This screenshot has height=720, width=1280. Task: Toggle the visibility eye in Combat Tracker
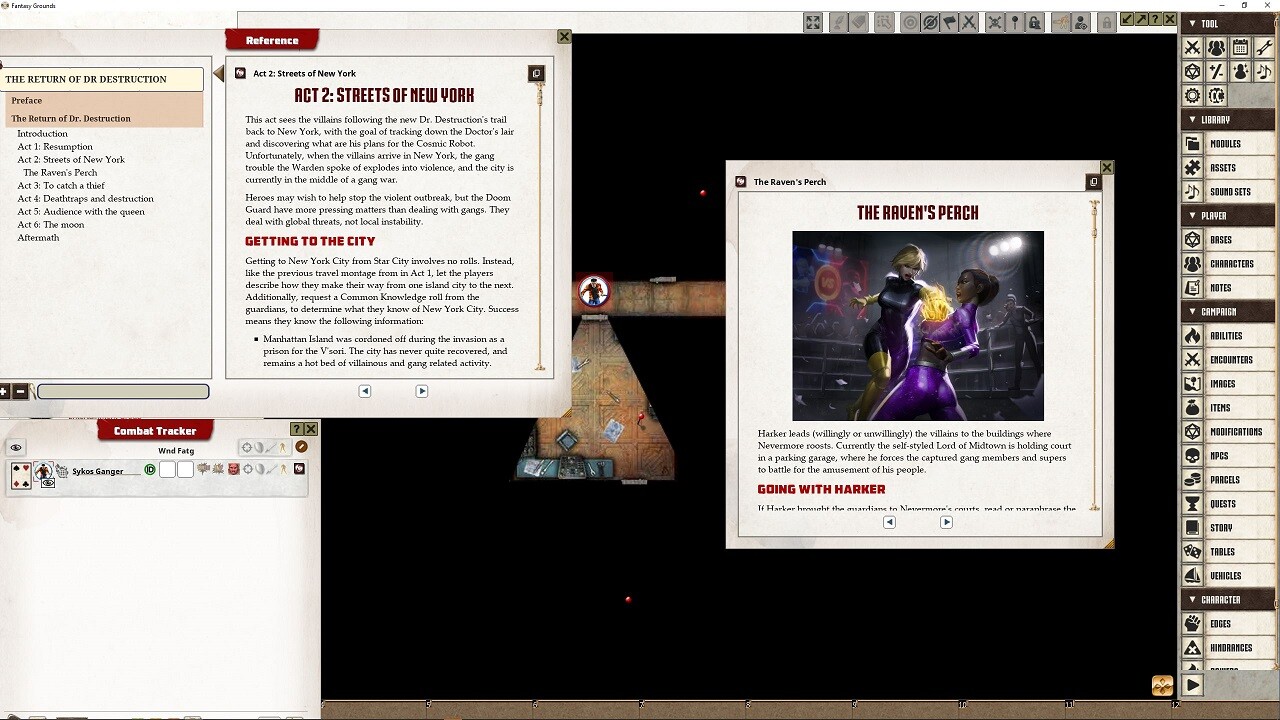pos(16,449)
